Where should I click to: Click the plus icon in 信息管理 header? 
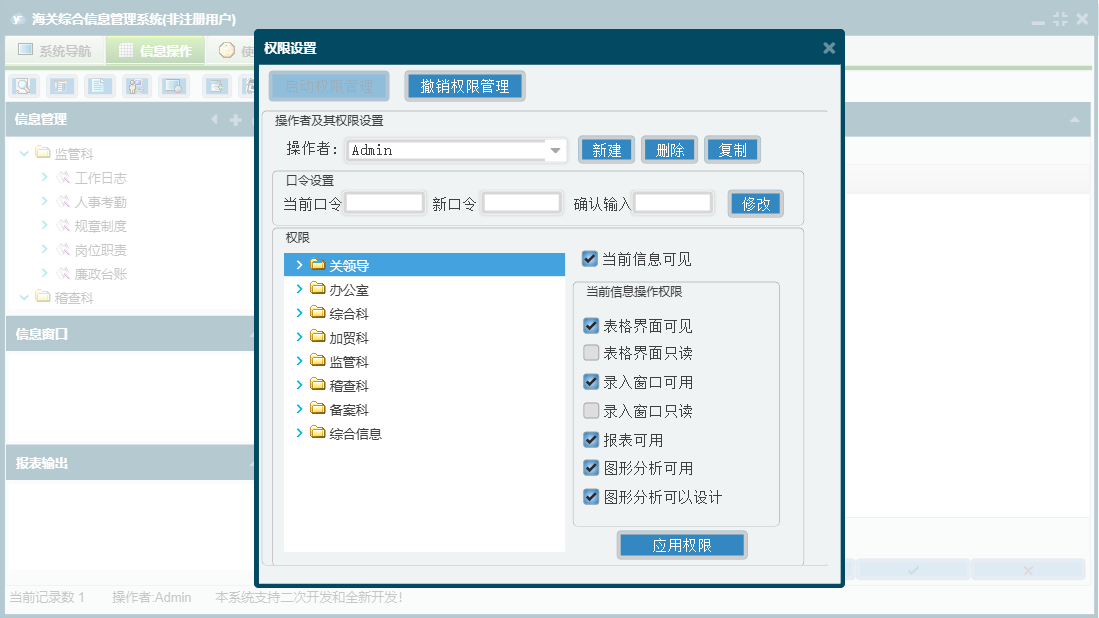click(236, 120)
